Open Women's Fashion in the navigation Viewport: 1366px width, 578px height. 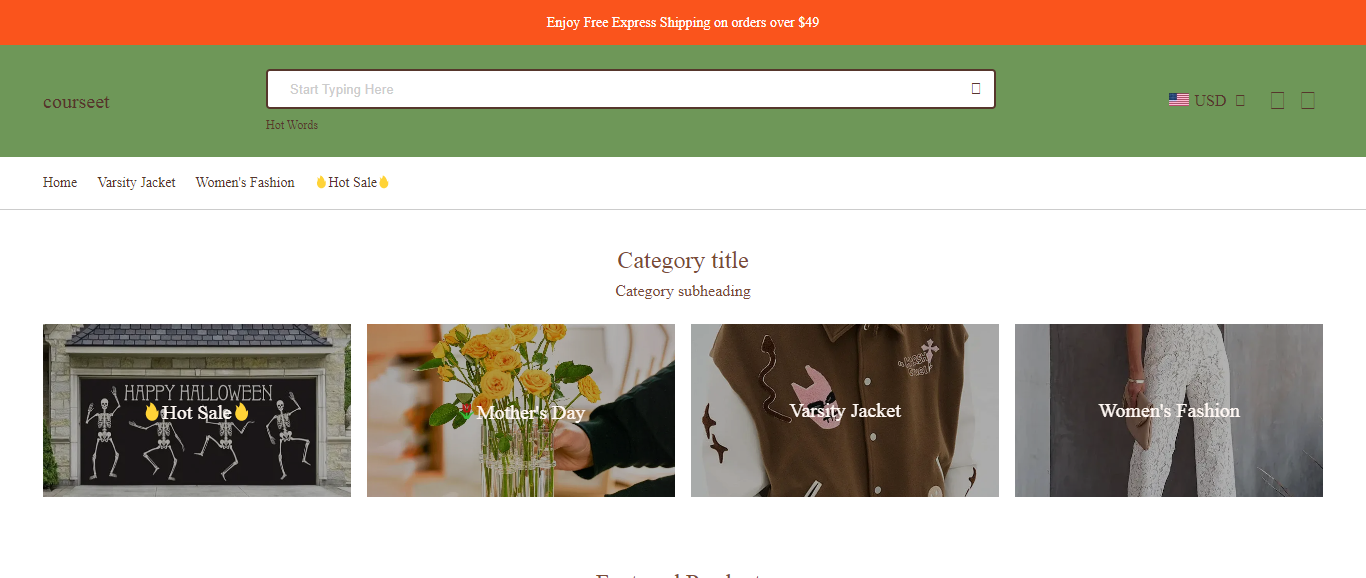pyautogui.click(x=245, y=182)
